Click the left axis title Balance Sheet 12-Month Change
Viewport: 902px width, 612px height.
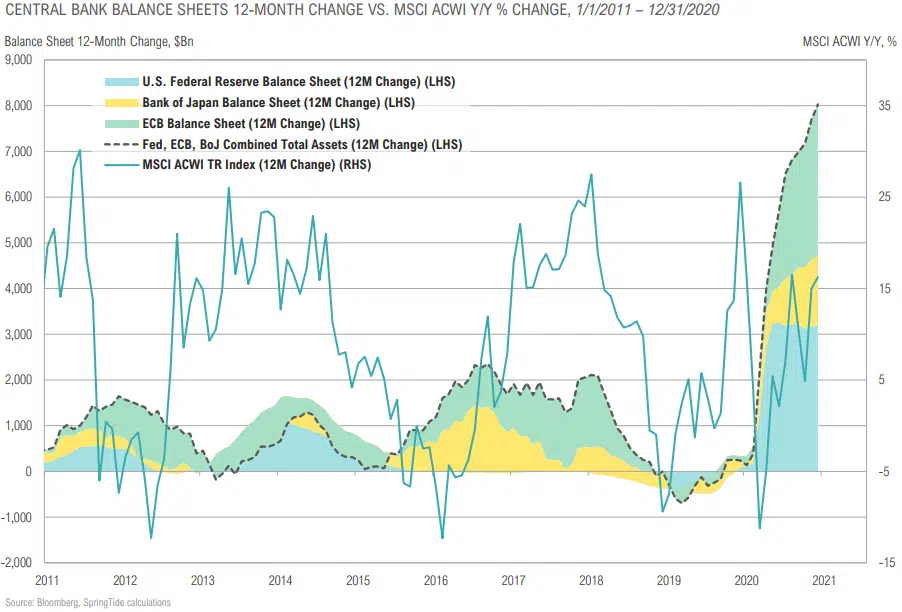[90, 41]
